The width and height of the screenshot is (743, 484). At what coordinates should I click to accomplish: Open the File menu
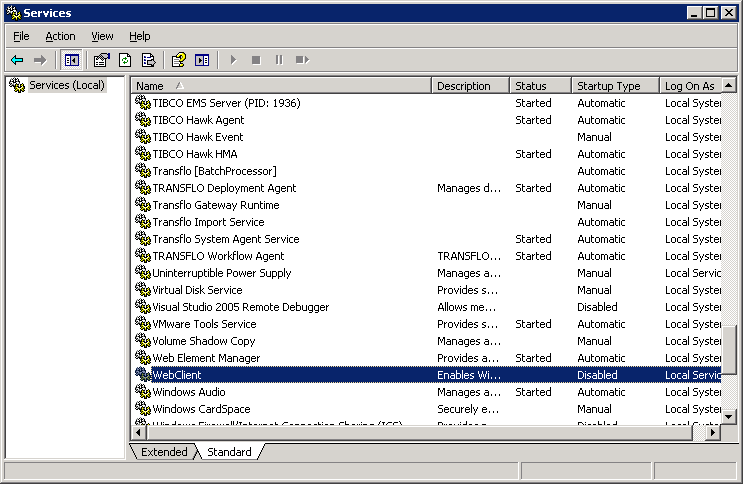pyautogui.click(x=21, y=36)
